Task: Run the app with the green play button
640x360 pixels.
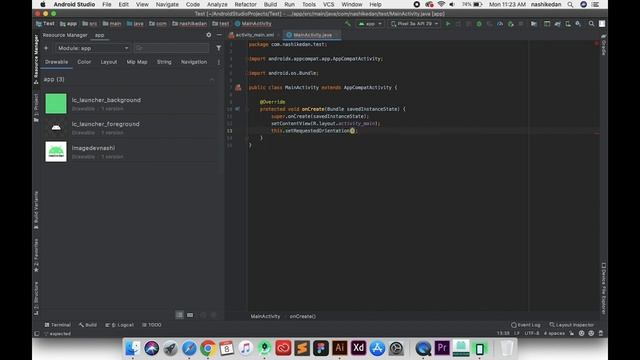Action: (448, 24)
